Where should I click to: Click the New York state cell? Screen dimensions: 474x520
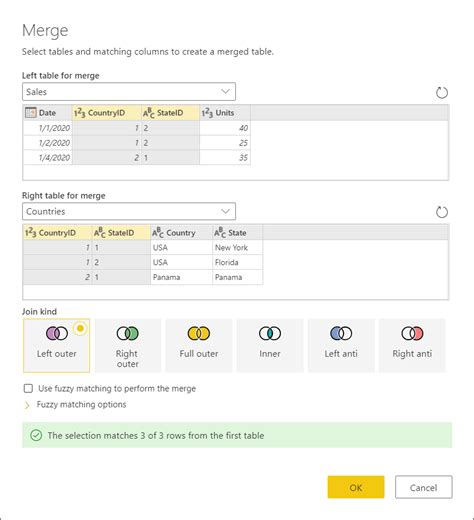[x=237, y=248]
